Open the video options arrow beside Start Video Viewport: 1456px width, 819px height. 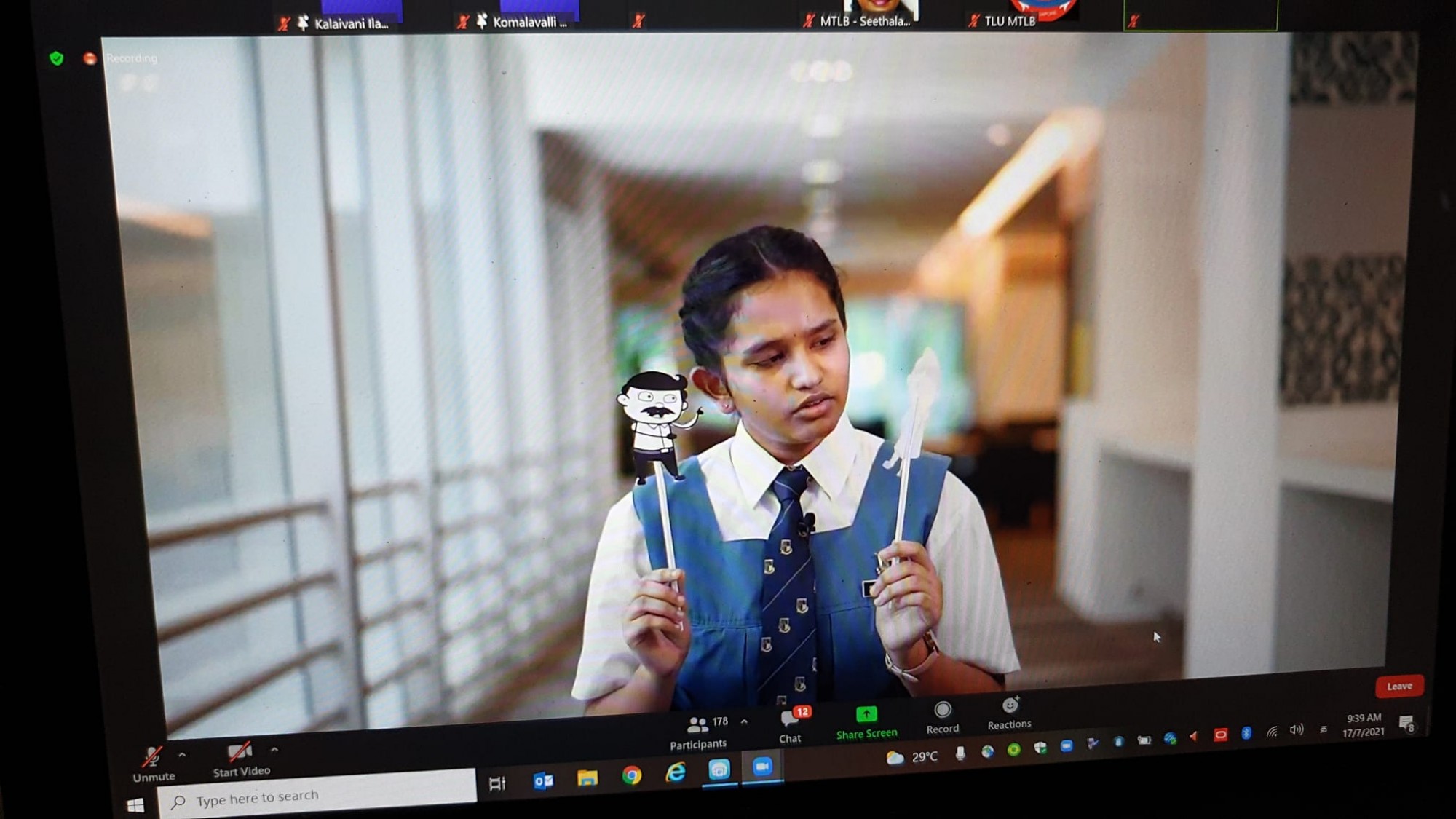(x=274, y=749)
